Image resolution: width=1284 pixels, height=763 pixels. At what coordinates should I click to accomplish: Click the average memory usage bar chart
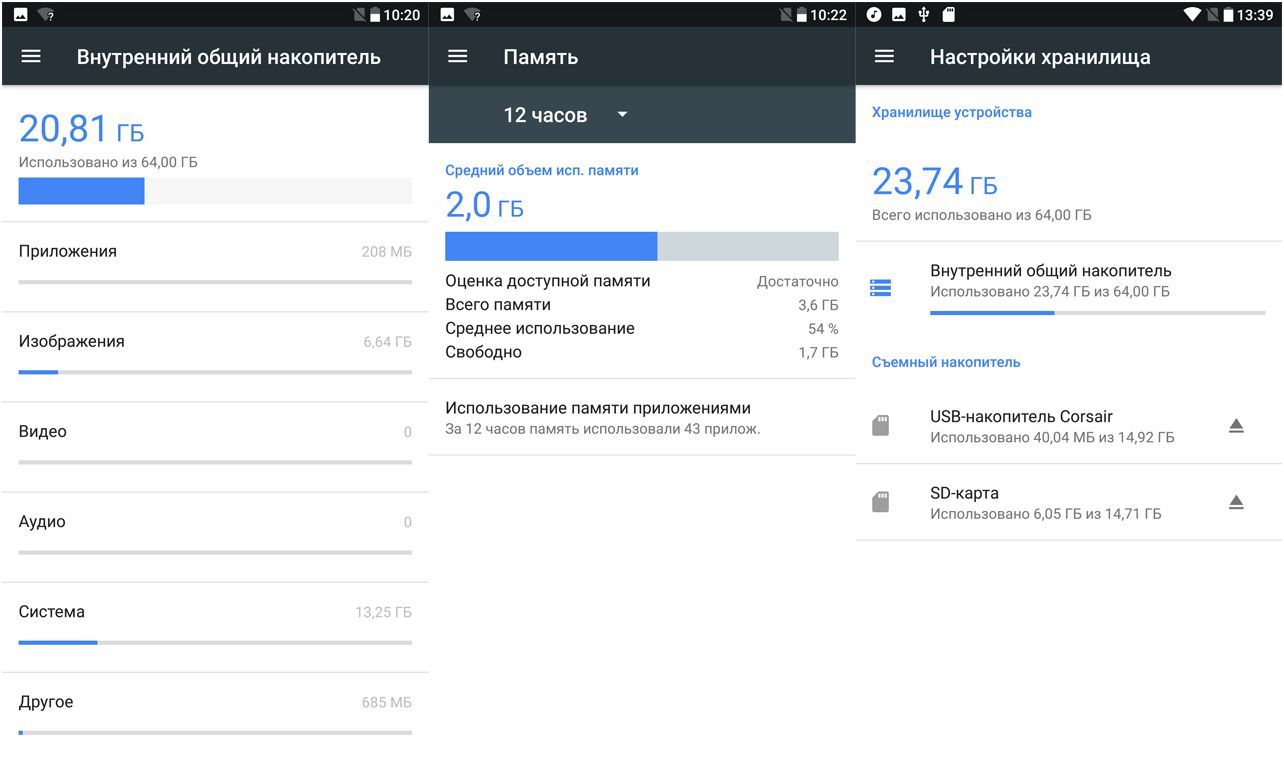coord(641,245)
